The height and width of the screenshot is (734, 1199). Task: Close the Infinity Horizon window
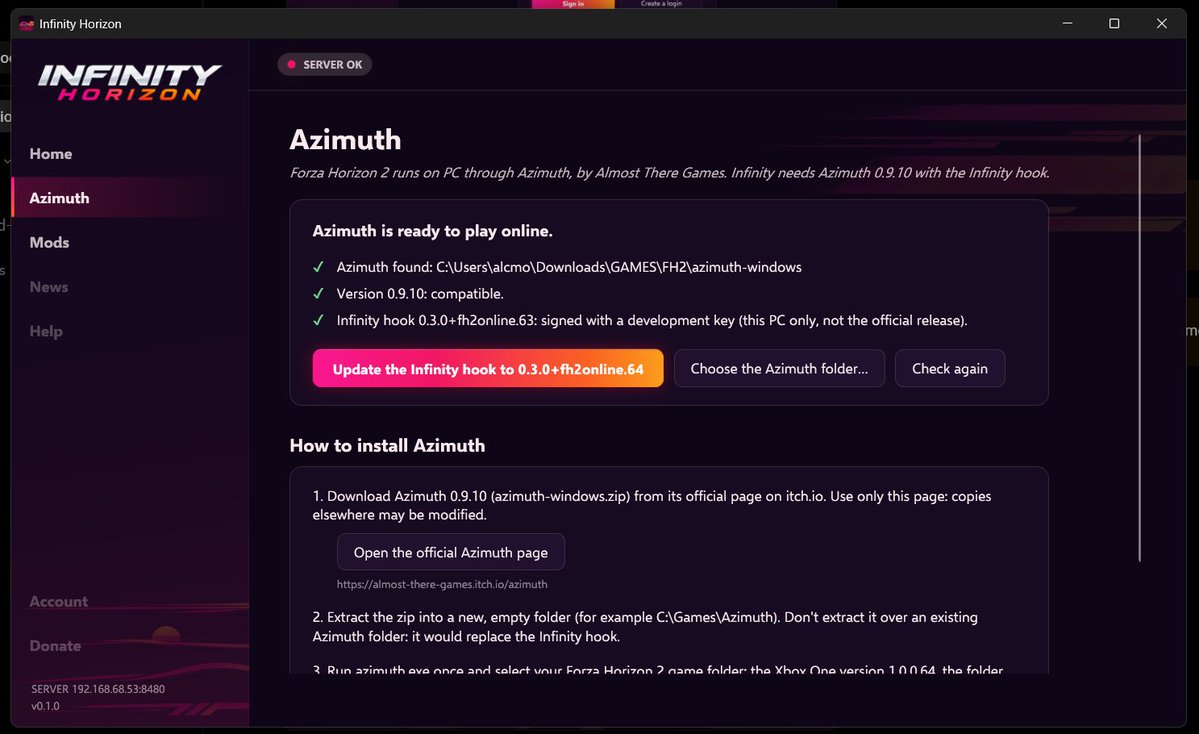pyautogui.click(x=1162, y=24)
